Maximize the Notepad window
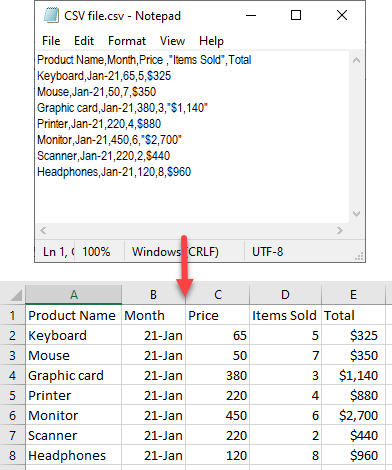392x470 pixels. [296, 15]
